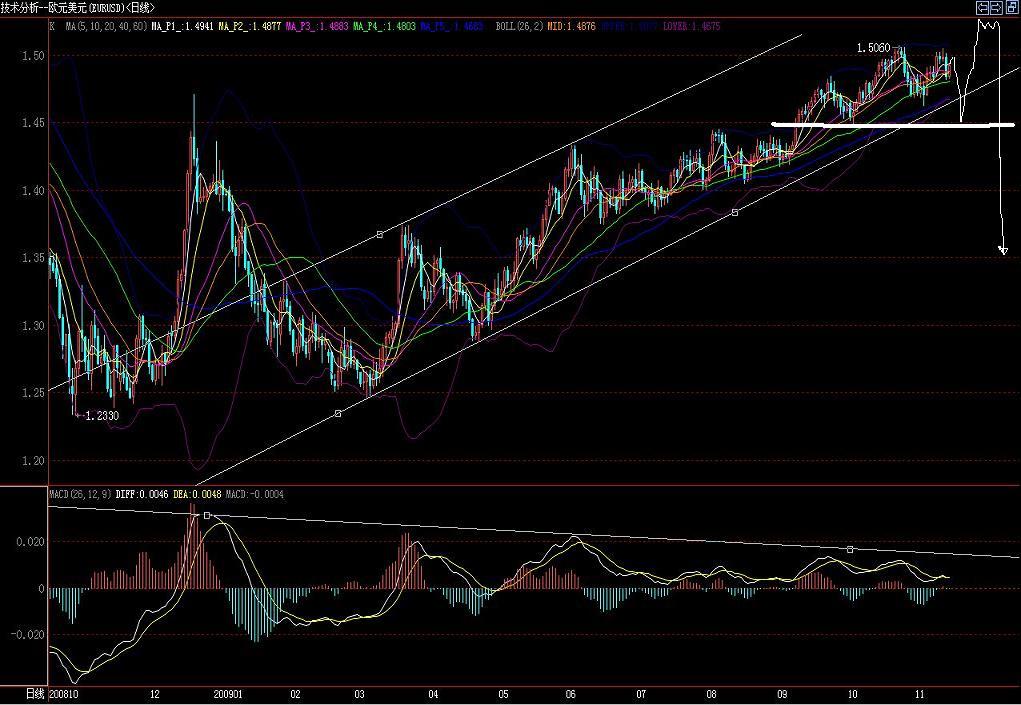Screen dimensions: 1021x705
Task: Click the yellow MA_P1 1.4941 value label
Action: tap(180, 27)
